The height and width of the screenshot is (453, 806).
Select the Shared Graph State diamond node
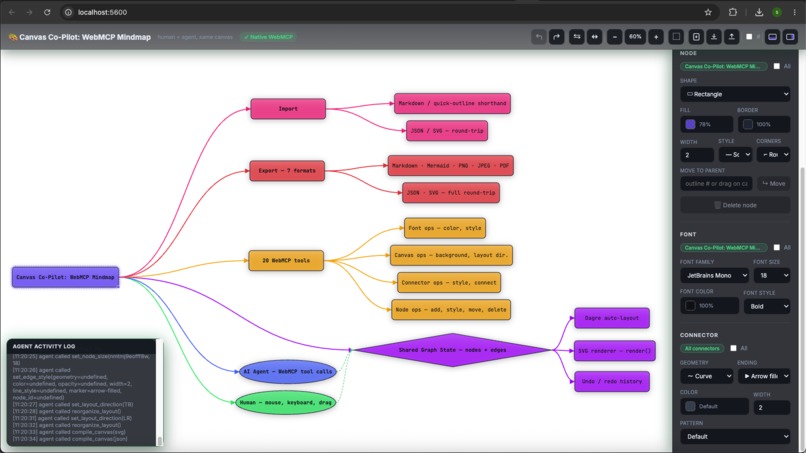452,350
